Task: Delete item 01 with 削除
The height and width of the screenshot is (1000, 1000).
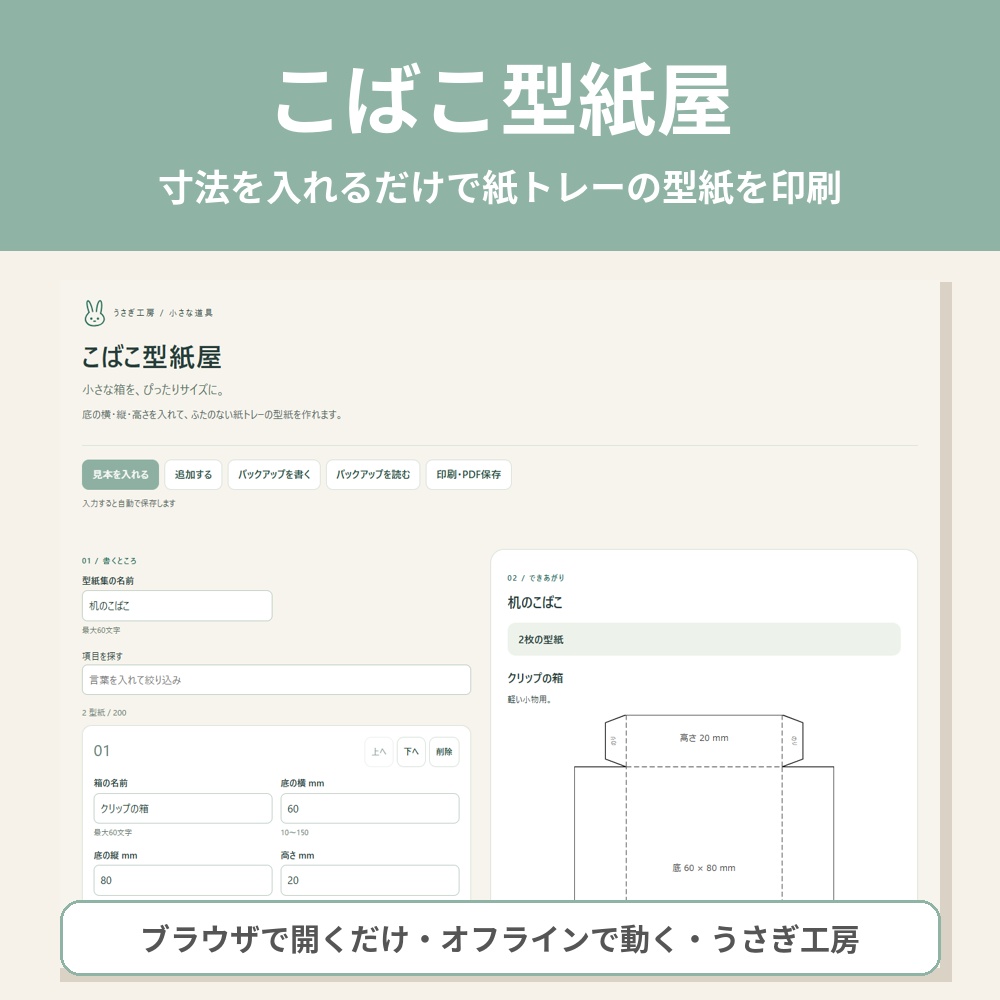Action: (445, 752)
